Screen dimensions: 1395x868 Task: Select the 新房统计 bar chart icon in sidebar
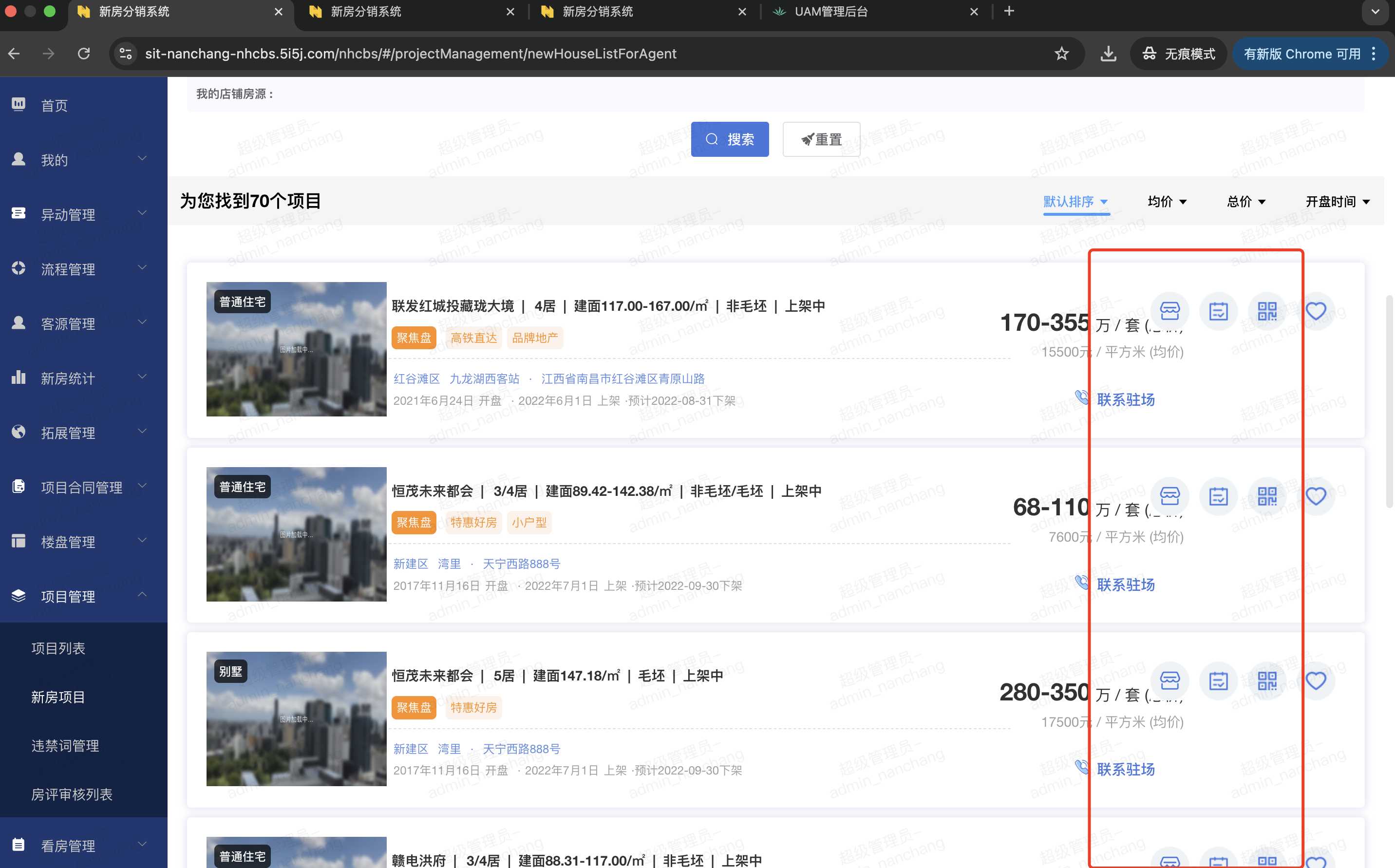pos(18,377)
